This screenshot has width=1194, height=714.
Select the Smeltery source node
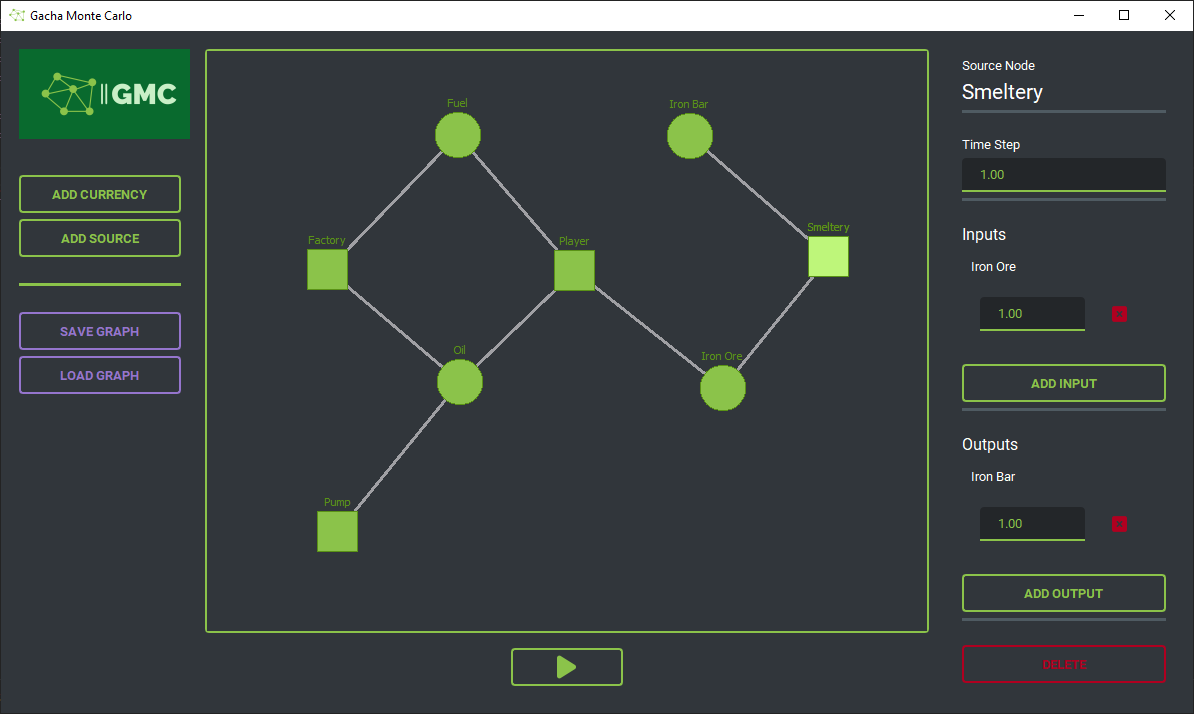(828, 257)
